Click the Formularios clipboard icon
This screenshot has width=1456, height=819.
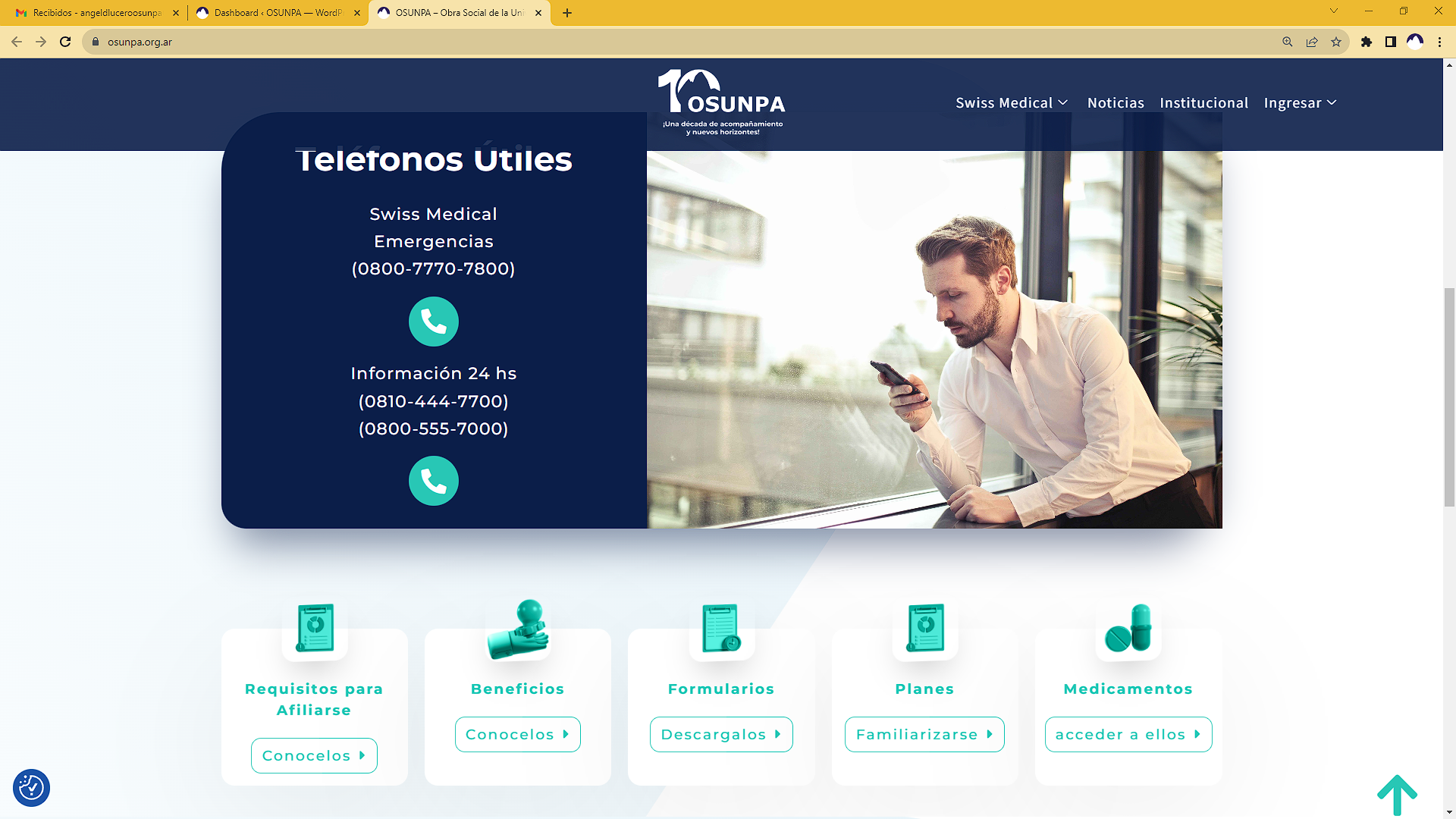(721, 629)
